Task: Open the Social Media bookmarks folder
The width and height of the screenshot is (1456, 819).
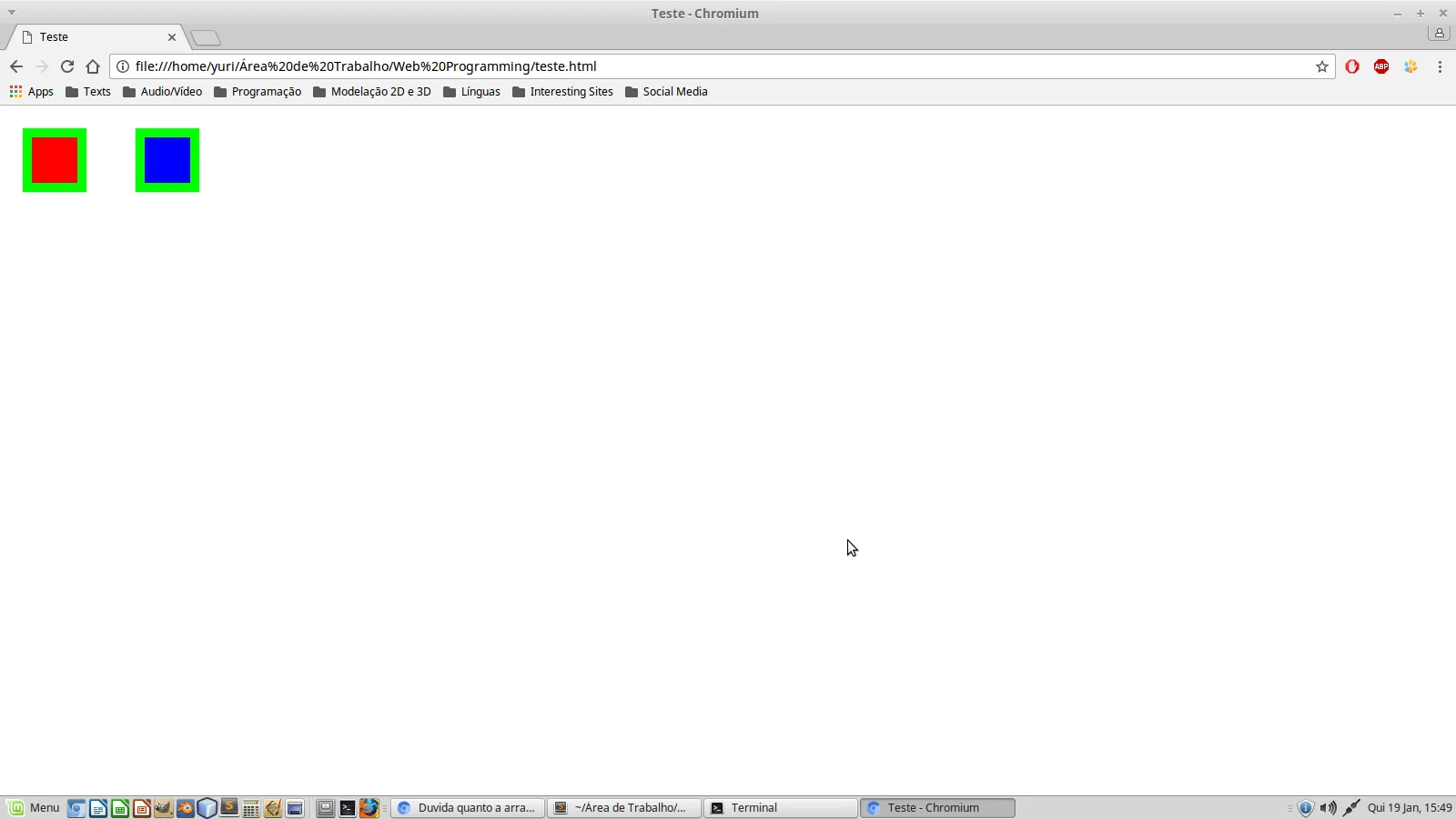Action: 666,92
